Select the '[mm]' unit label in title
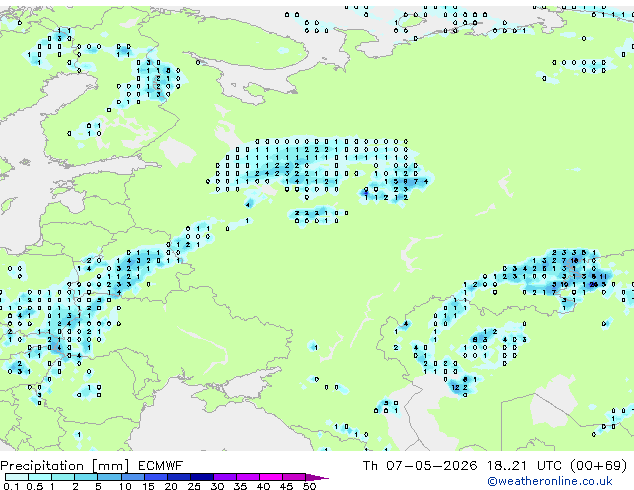 110,466
